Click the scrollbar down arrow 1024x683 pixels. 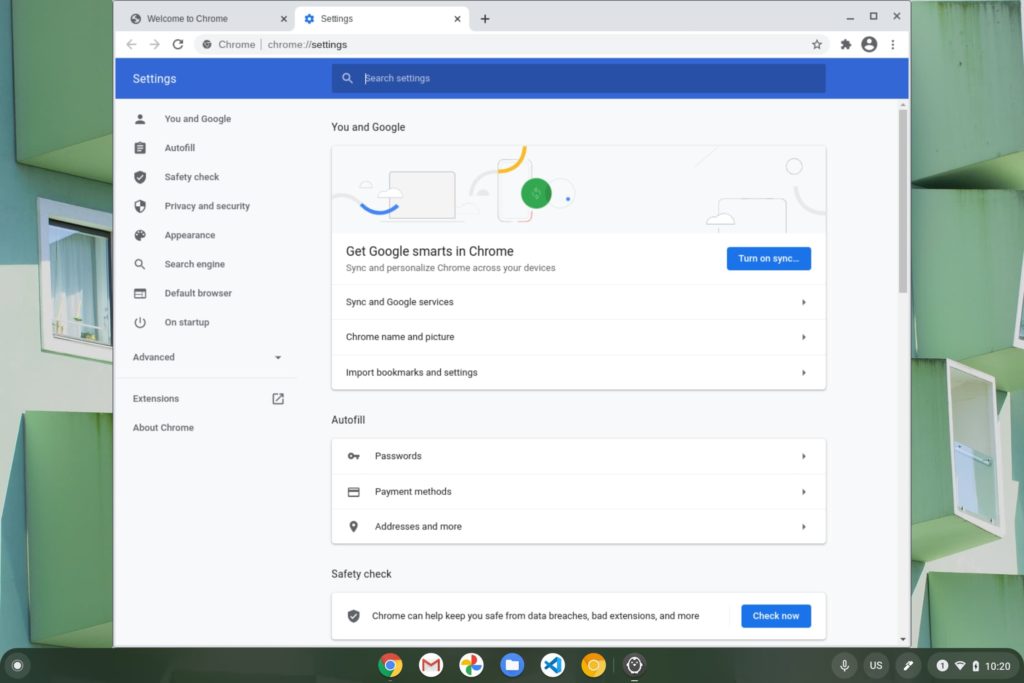[903, 640]
